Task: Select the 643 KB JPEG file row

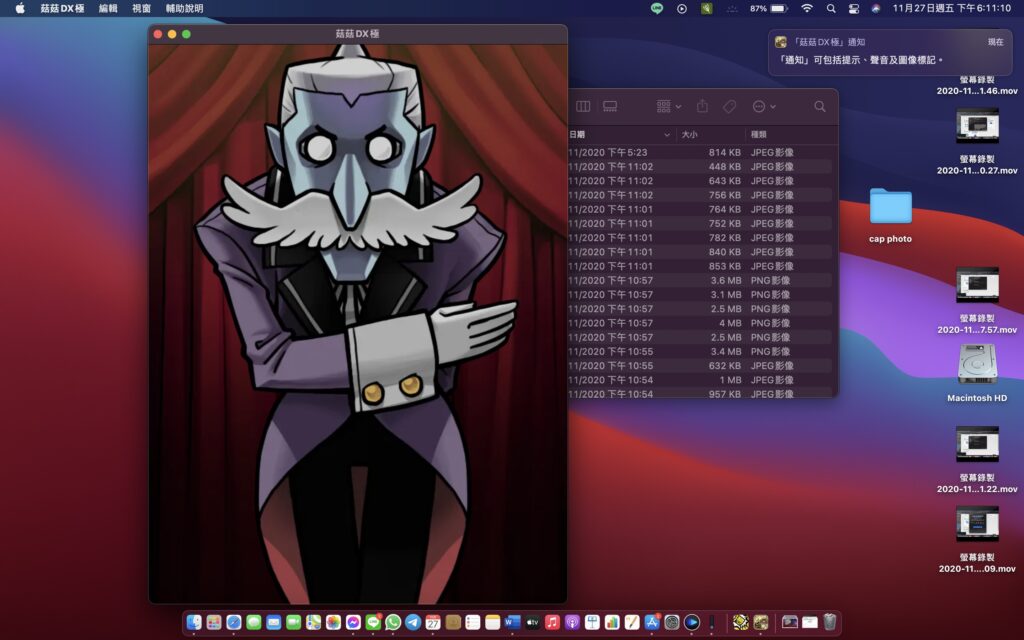Action: point(702,181)
